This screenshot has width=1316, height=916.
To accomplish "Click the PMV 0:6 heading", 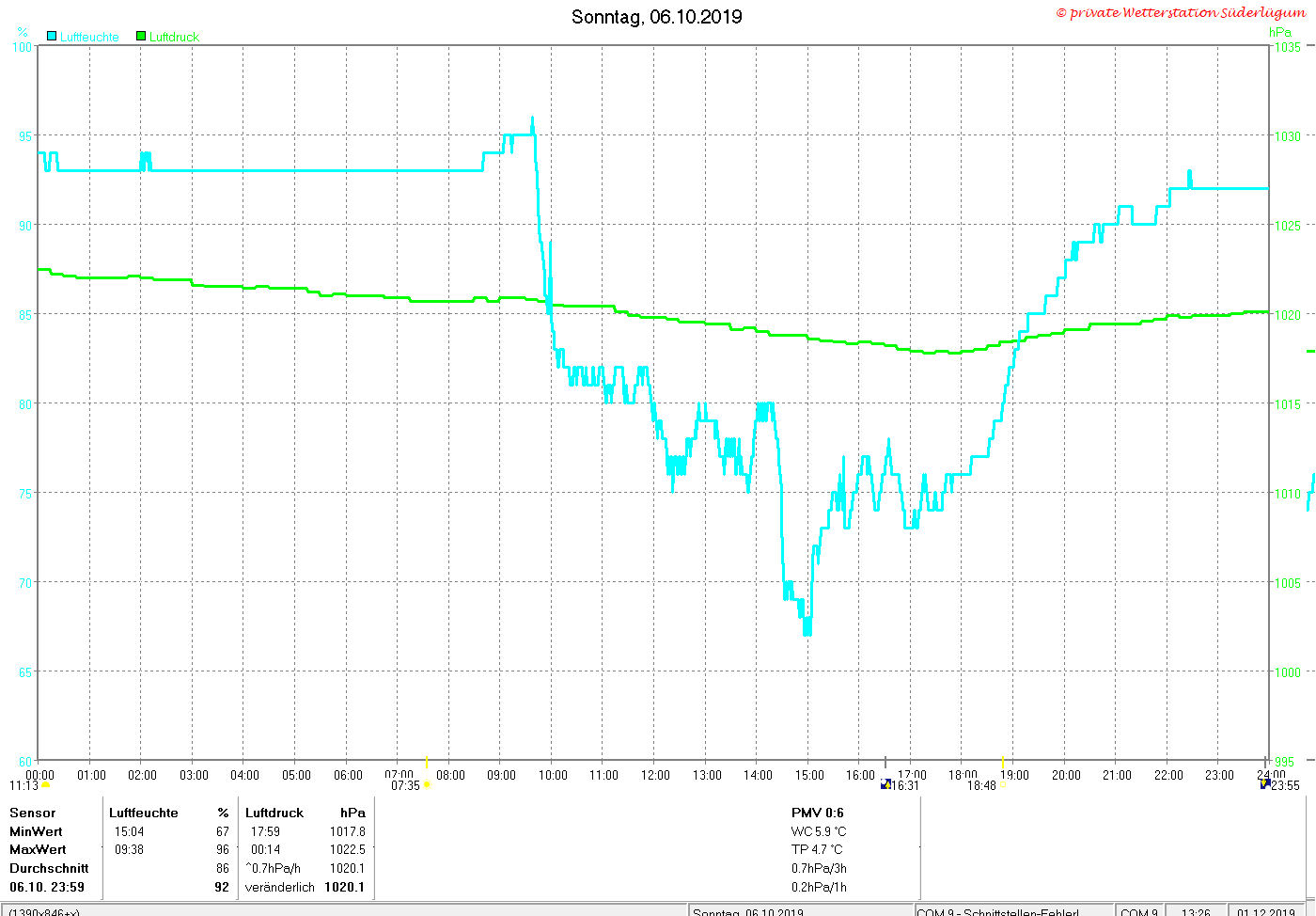I will pyautogui.click(x=818, y=813).
